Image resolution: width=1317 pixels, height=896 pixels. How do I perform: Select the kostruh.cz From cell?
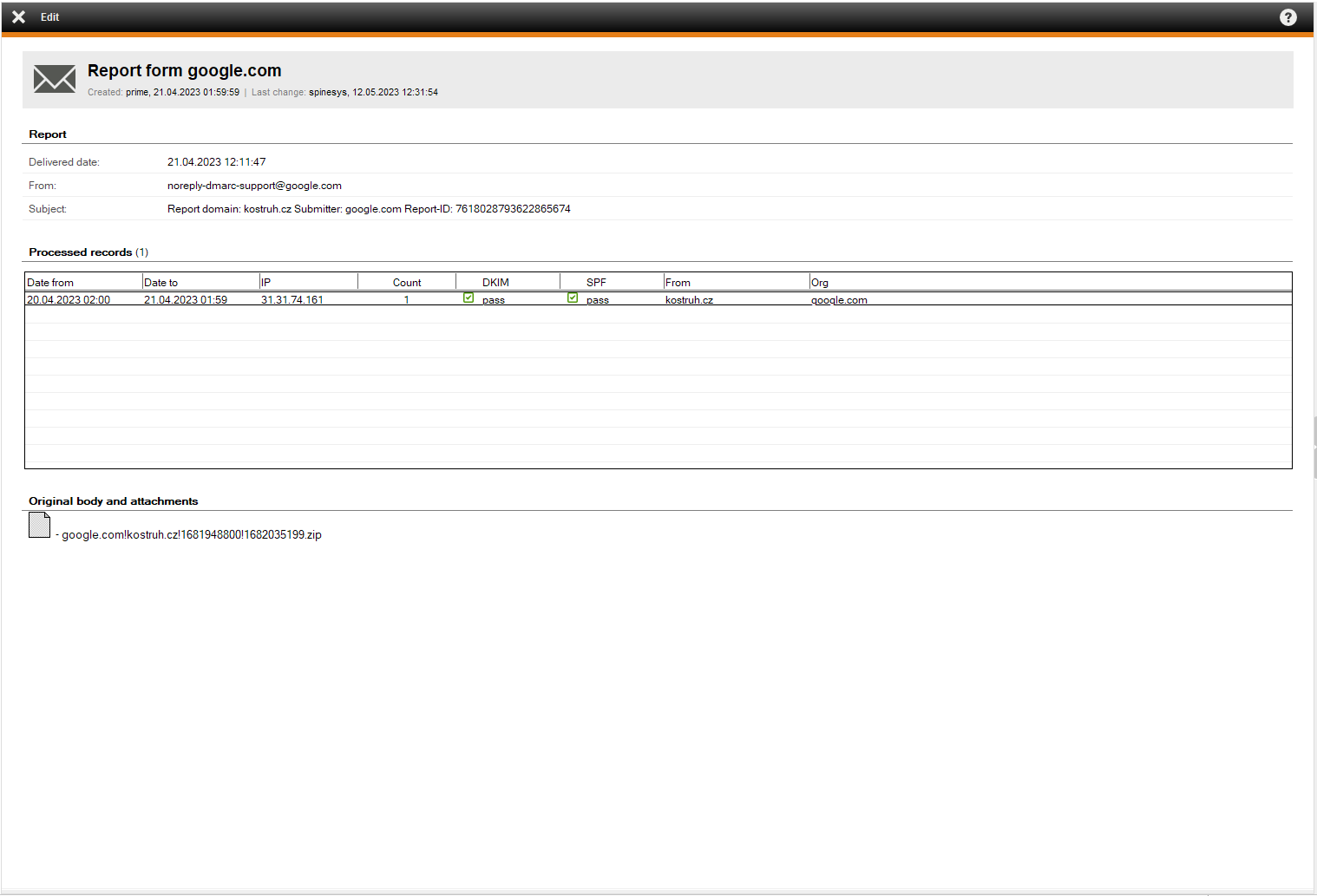(x=689, y=300)
